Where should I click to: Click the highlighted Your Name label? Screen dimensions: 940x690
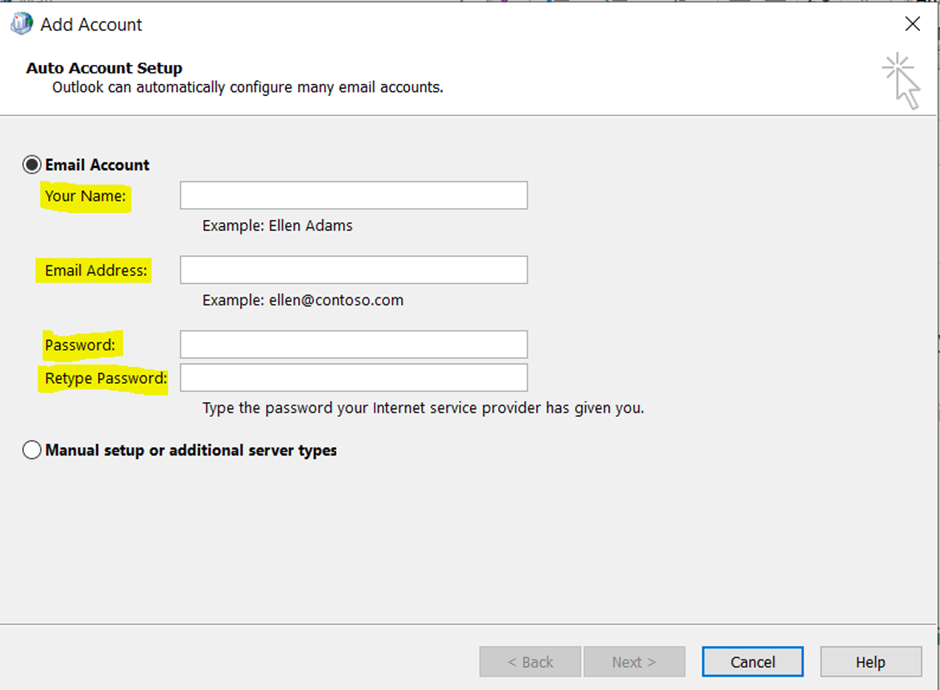click(x=86, y=196)
